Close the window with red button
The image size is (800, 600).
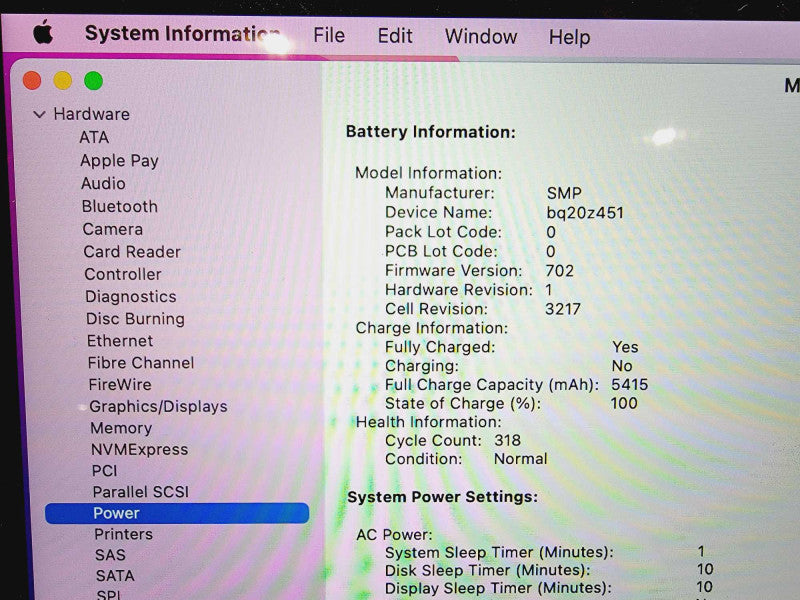(x=32, y=81)
